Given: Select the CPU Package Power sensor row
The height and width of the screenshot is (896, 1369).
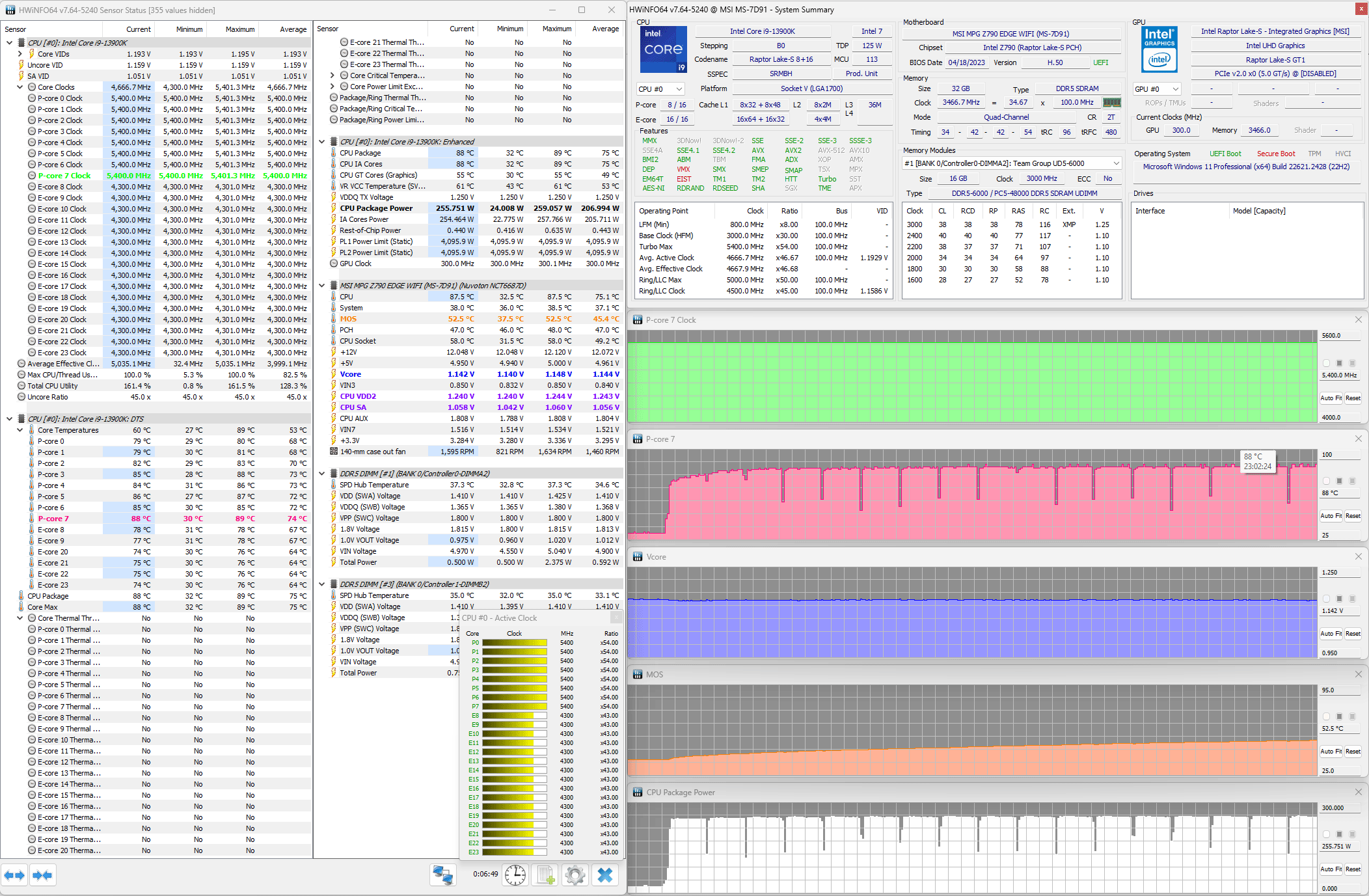Looking at the screenshot, I should [376, 208].
